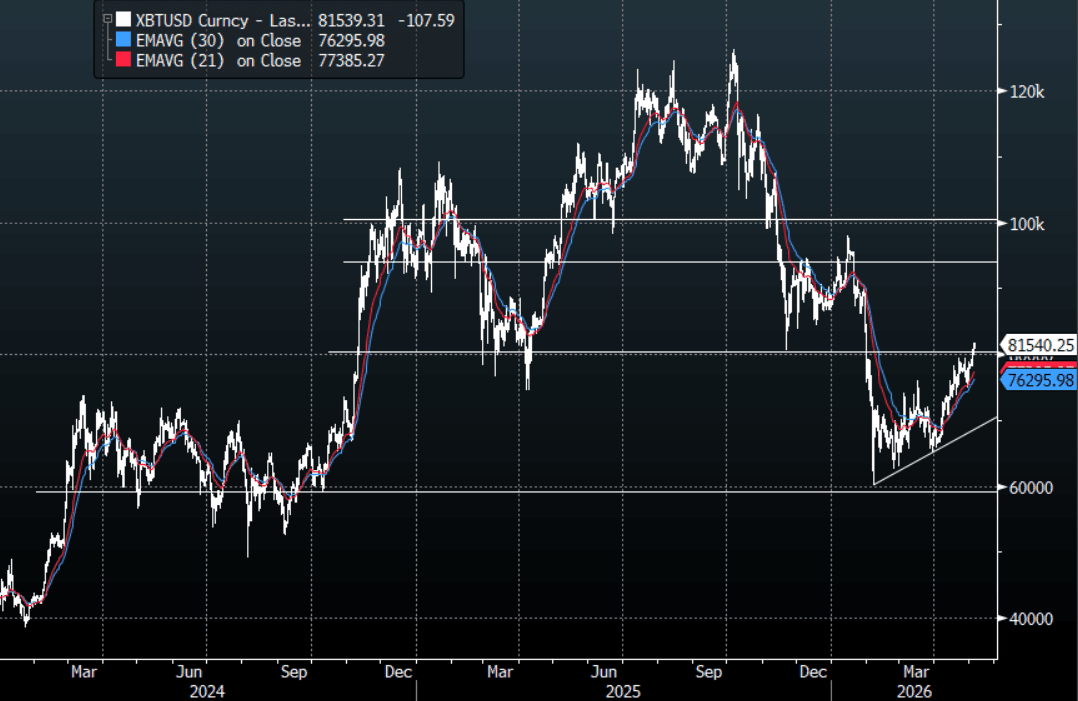Click the 81540.25 price flag on axis
This screenshot has height=701, width=1078.
coord(1039,345)
